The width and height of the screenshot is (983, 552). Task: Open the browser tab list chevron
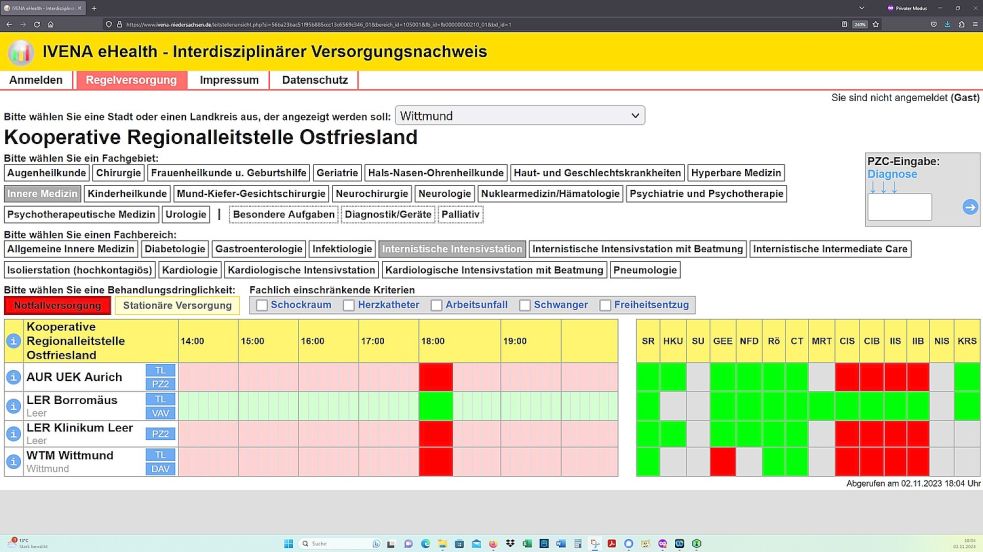pos(861,8)
